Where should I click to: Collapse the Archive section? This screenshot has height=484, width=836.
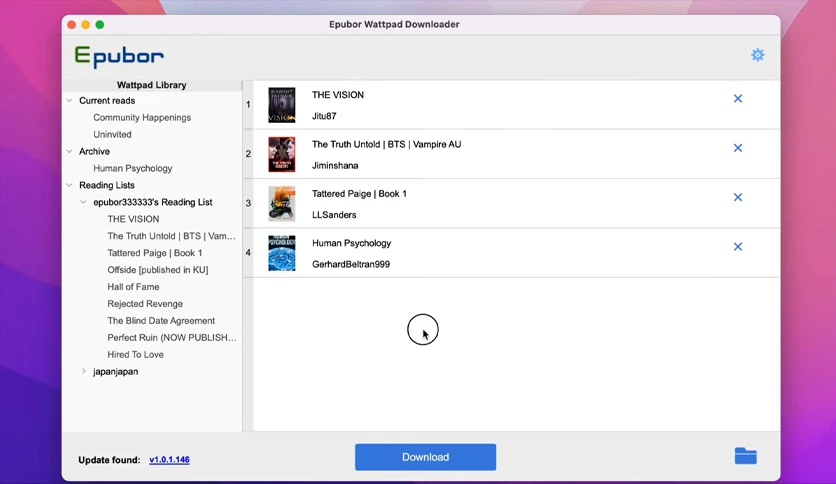pyautogui.click(x=69, y=151)
